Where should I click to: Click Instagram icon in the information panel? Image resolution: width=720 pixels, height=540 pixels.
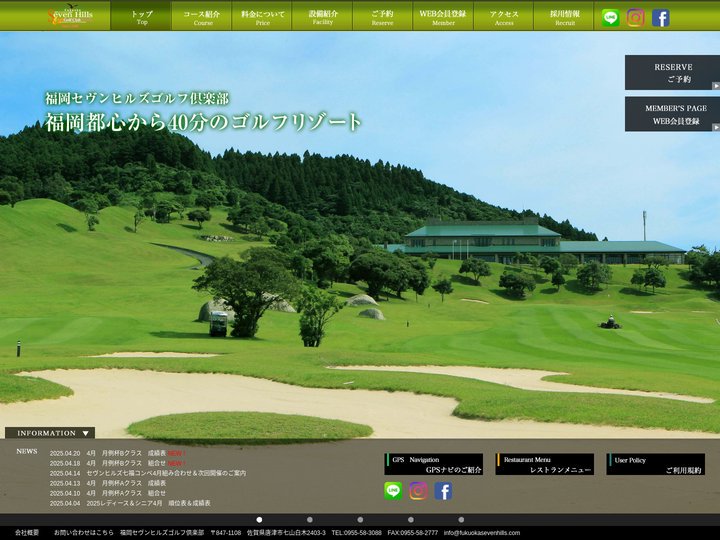[418, 491]
